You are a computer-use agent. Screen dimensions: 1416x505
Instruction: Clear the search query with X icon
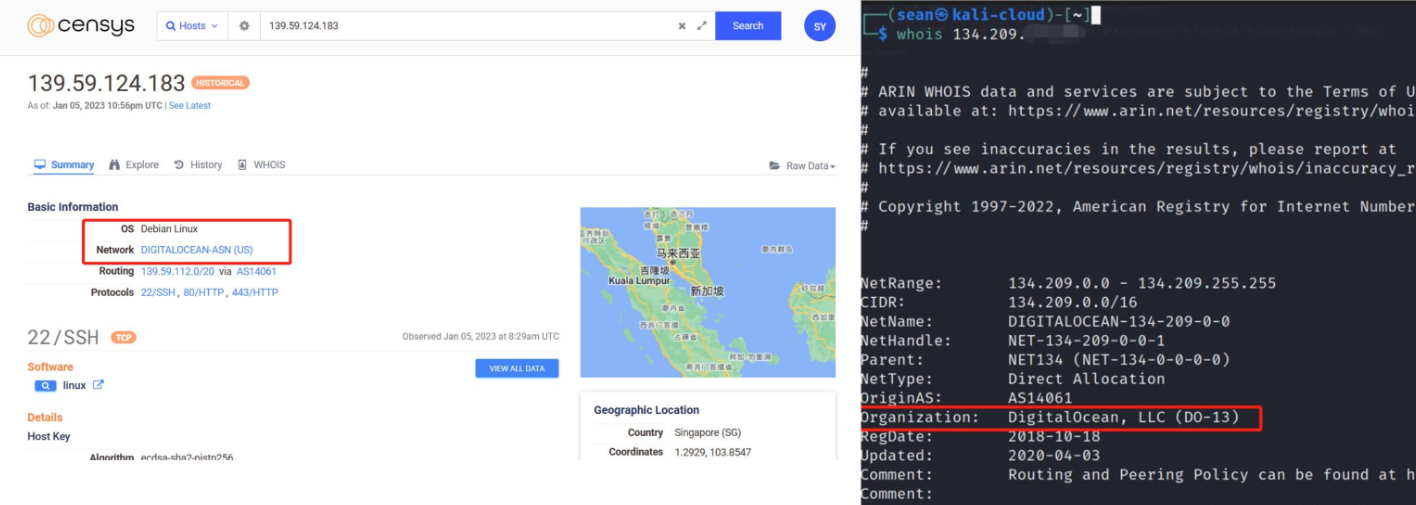(682, 26)
